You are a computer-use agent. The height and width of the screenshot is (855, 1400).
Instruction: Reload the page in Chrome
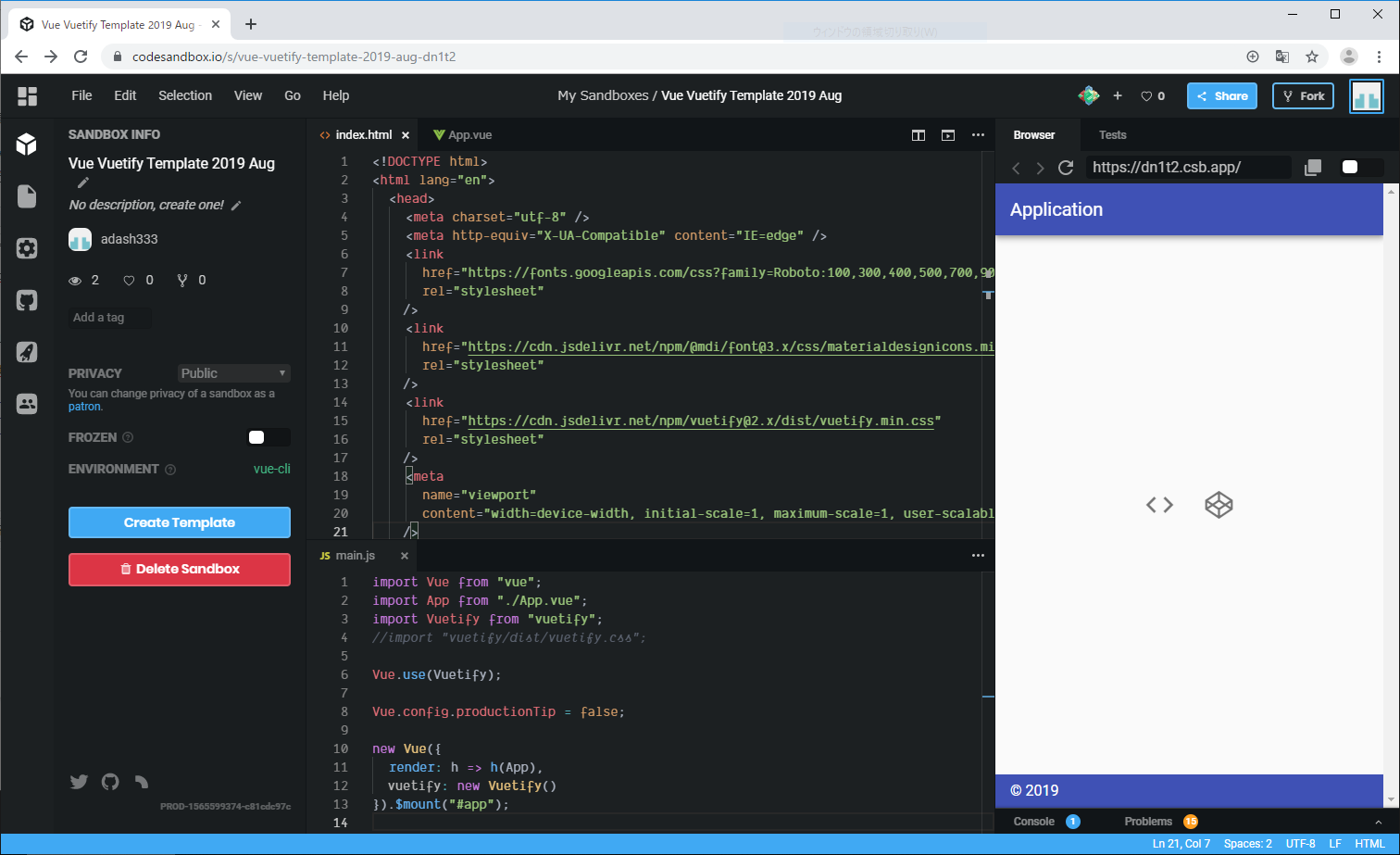click(81, 57)
